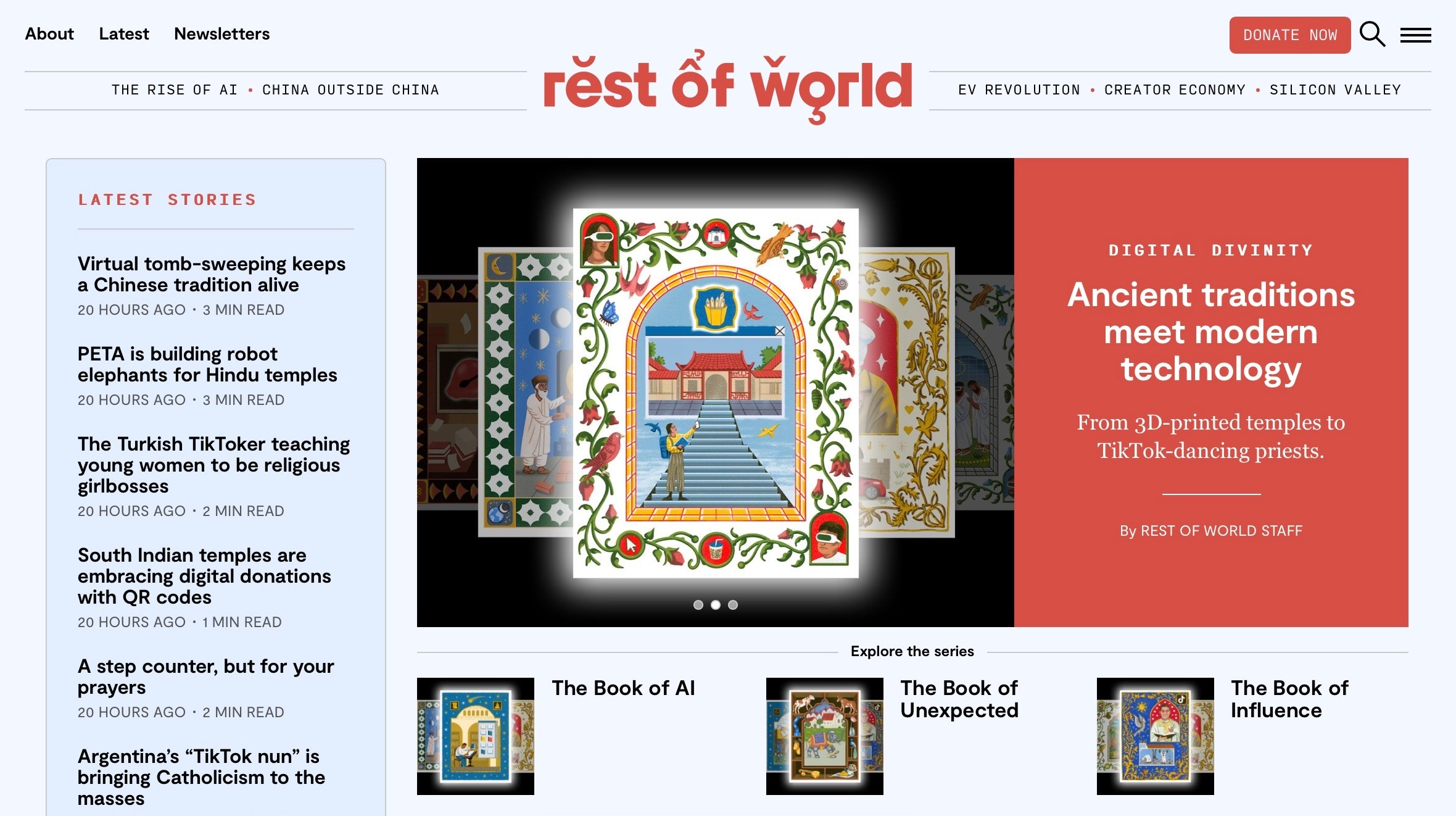Click the carousel card with golden floral border
This screenshot has width=1456, height=816.
point(907,393)
